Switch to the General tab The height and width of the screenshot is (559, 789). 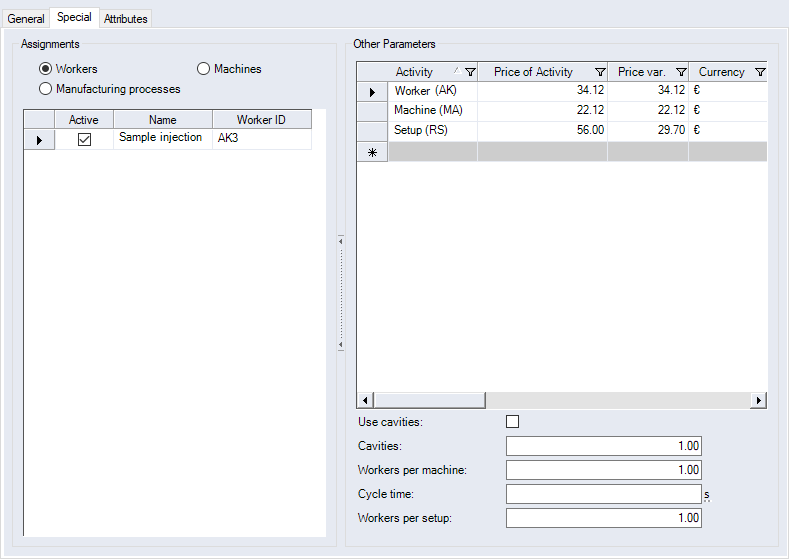click(x=26, y=19)
